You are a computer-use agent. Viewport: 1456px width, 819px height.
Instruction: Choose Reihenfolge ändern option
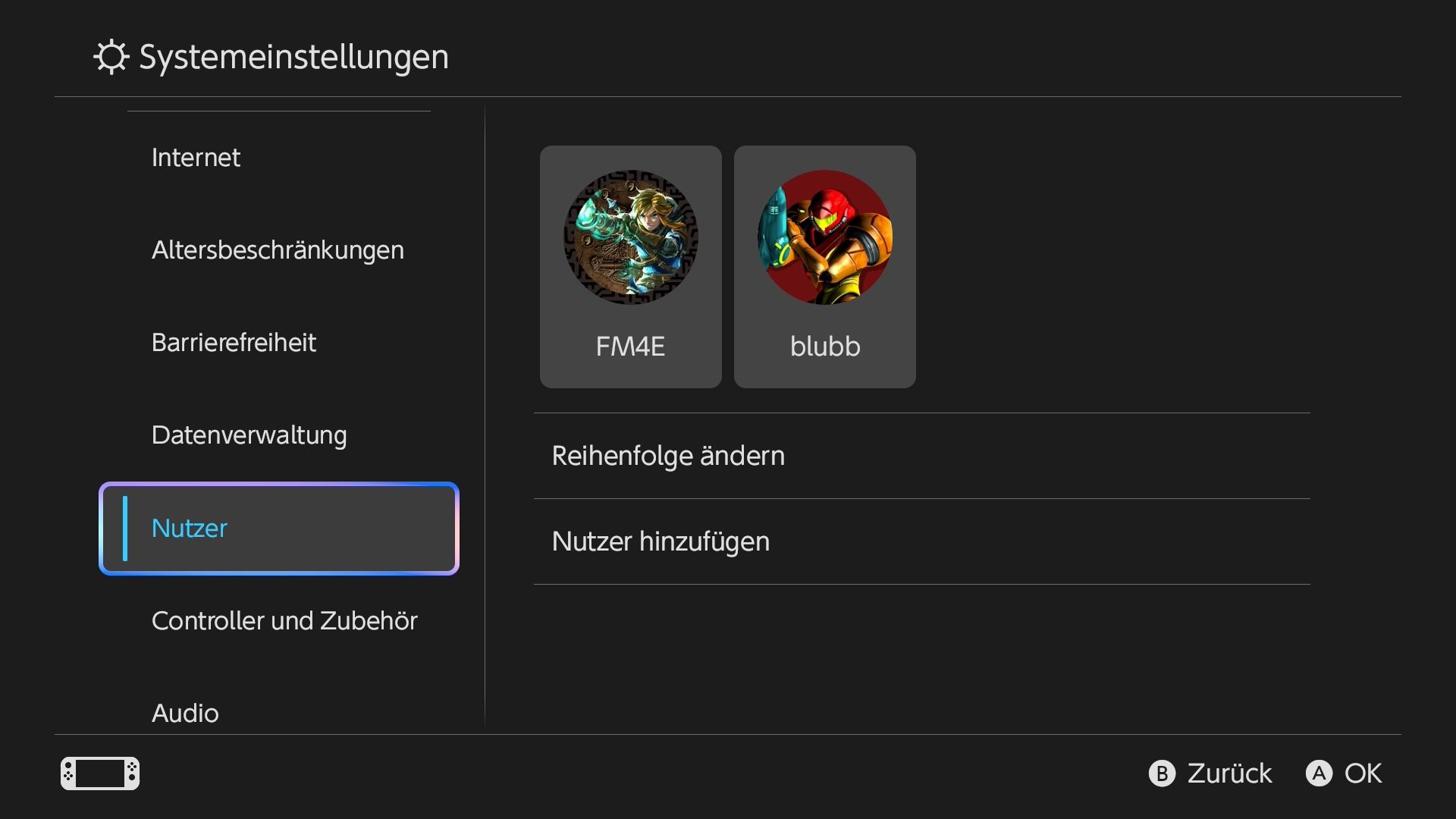pos(922,456)
